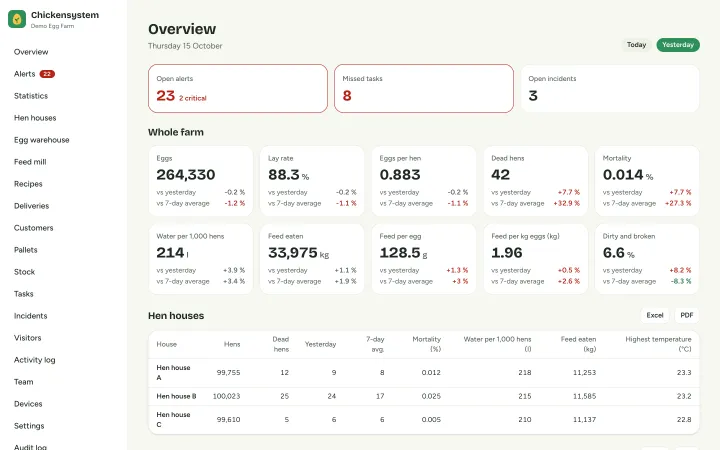Viewport: 720px width, 450px height.
Task: Click Water per 1,000 hens card
Action: [201, 259]
